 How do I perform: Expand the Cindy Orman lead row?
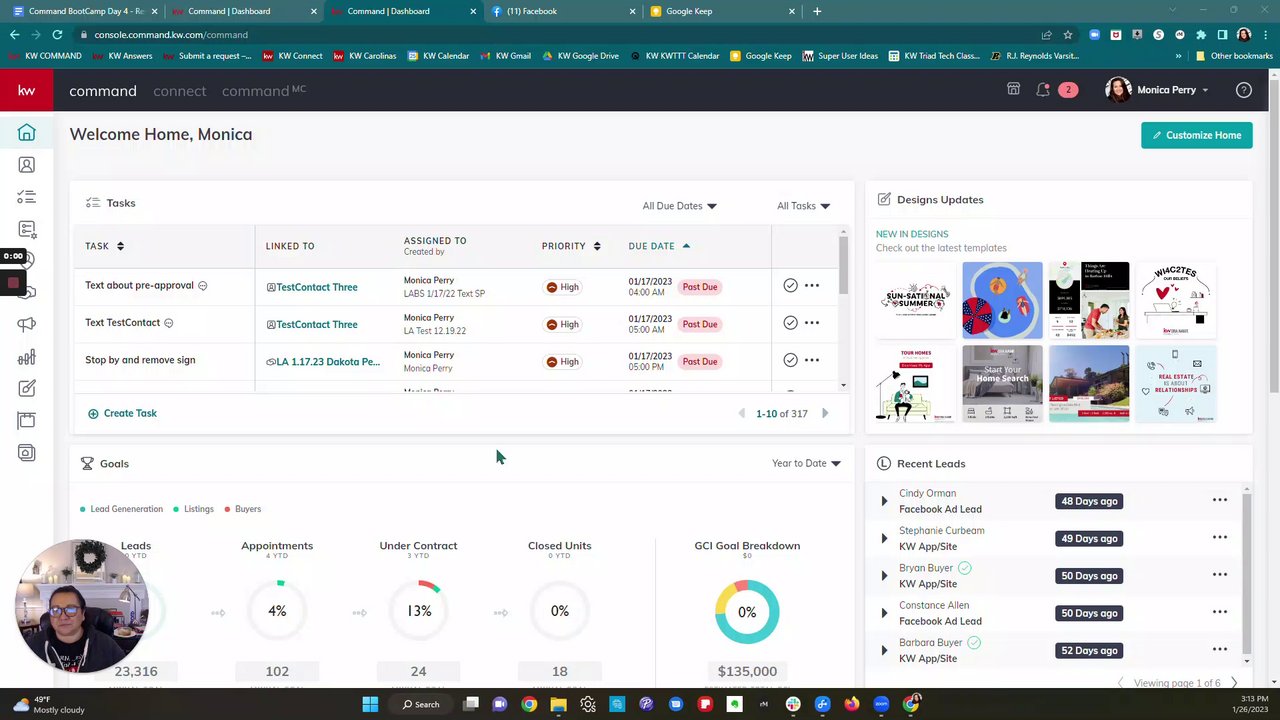[x=884, y=501]
